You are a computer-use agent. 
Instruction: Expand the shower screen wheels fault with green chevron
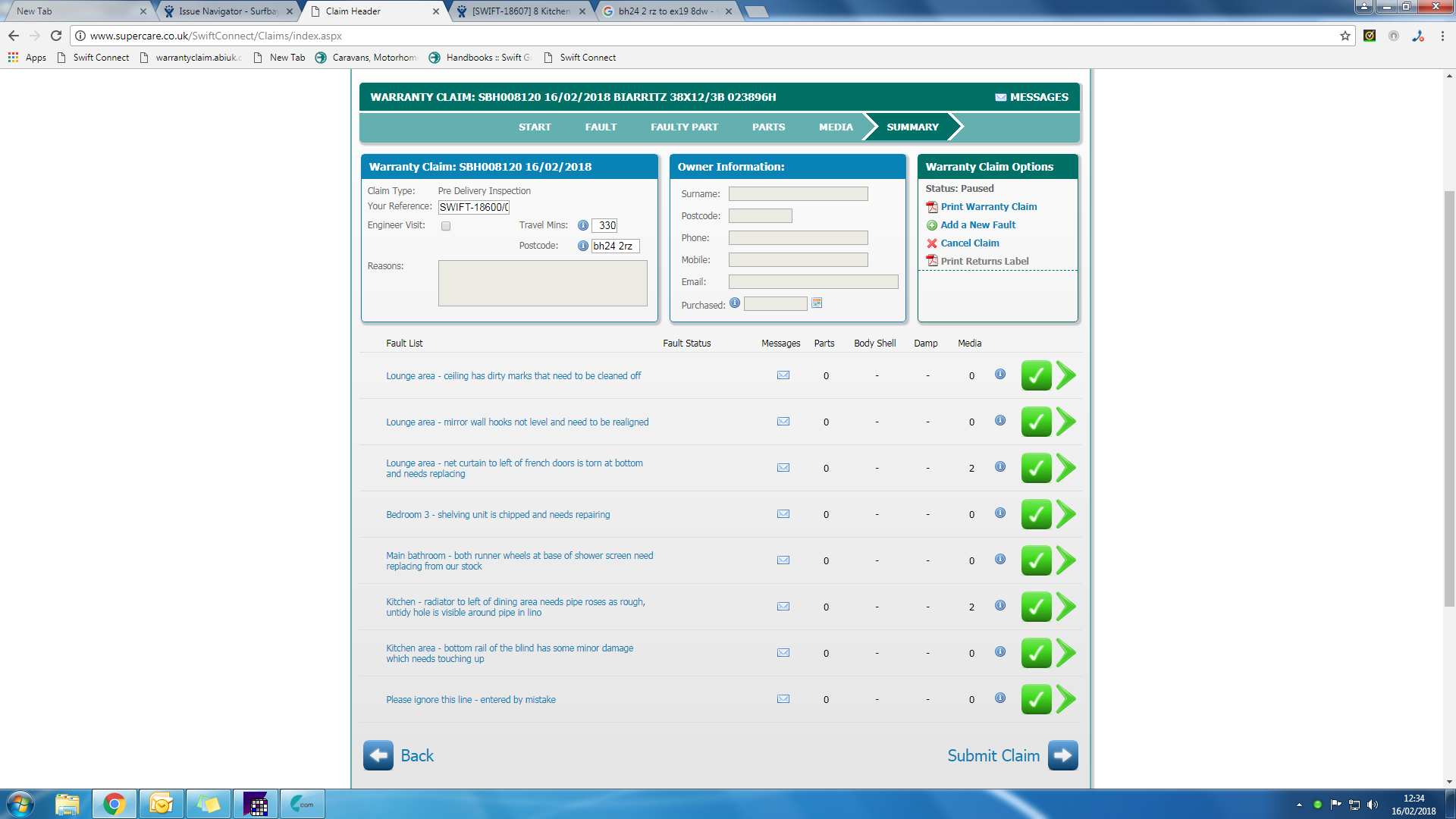(x=1066, y=560)
